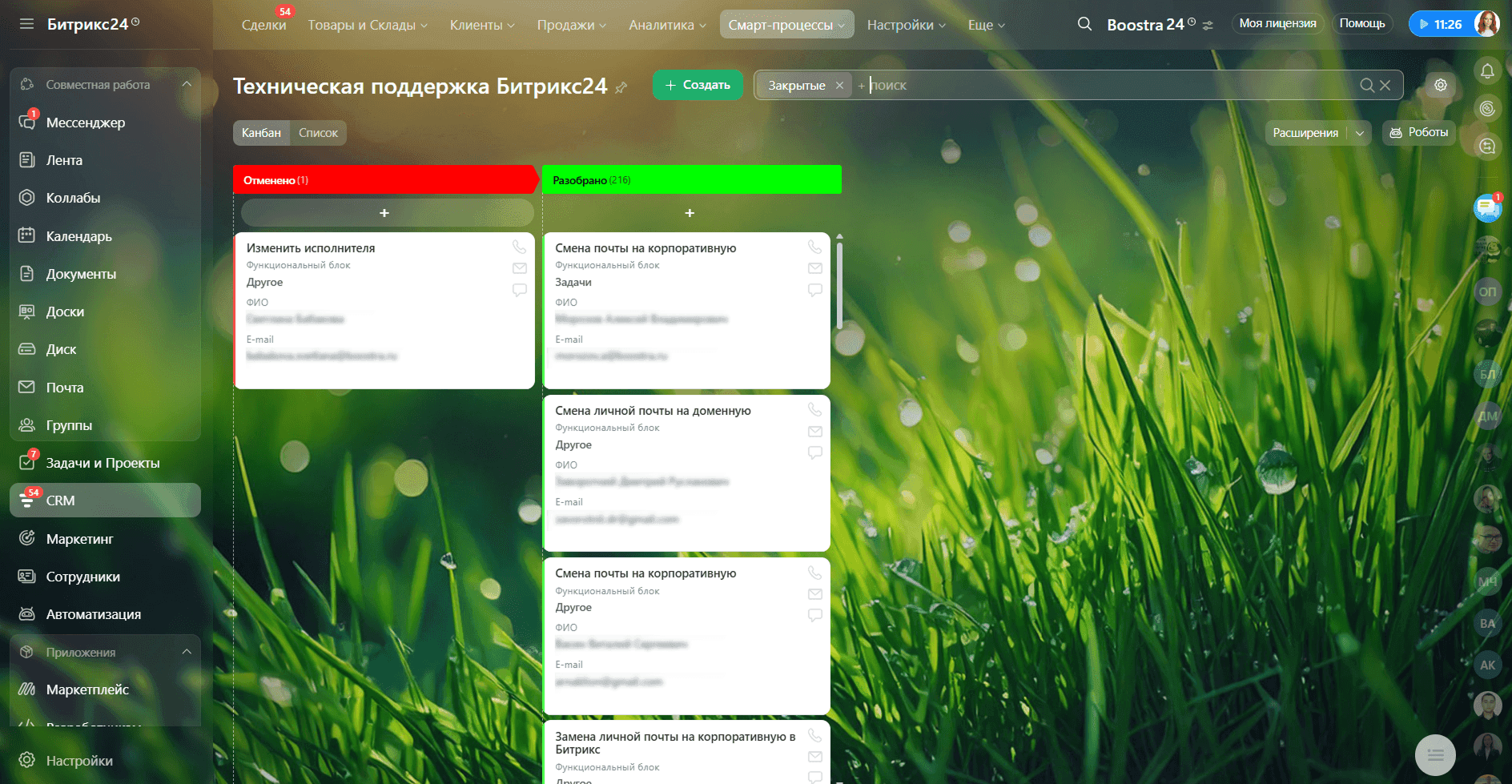Click the search magnifier in top bar

[1084, 24]
